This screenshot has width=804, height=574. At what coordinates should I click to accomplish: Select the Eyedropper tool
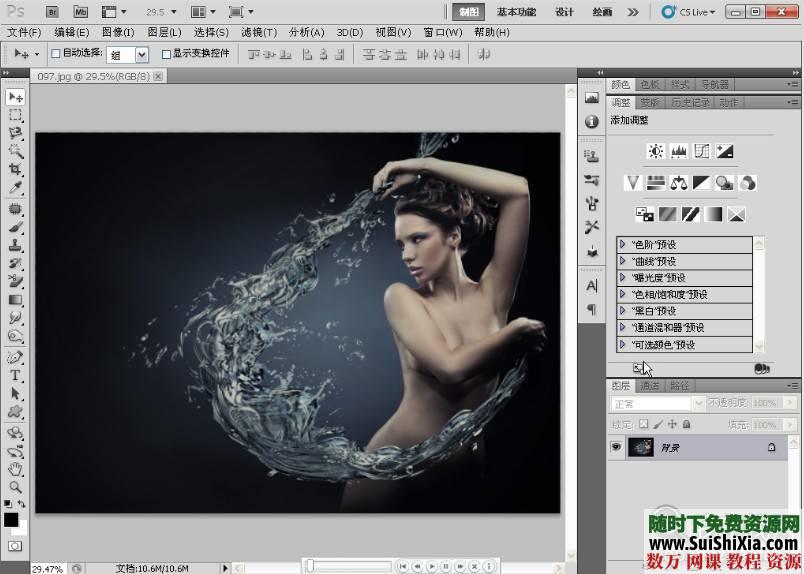(x=15, y=188)
